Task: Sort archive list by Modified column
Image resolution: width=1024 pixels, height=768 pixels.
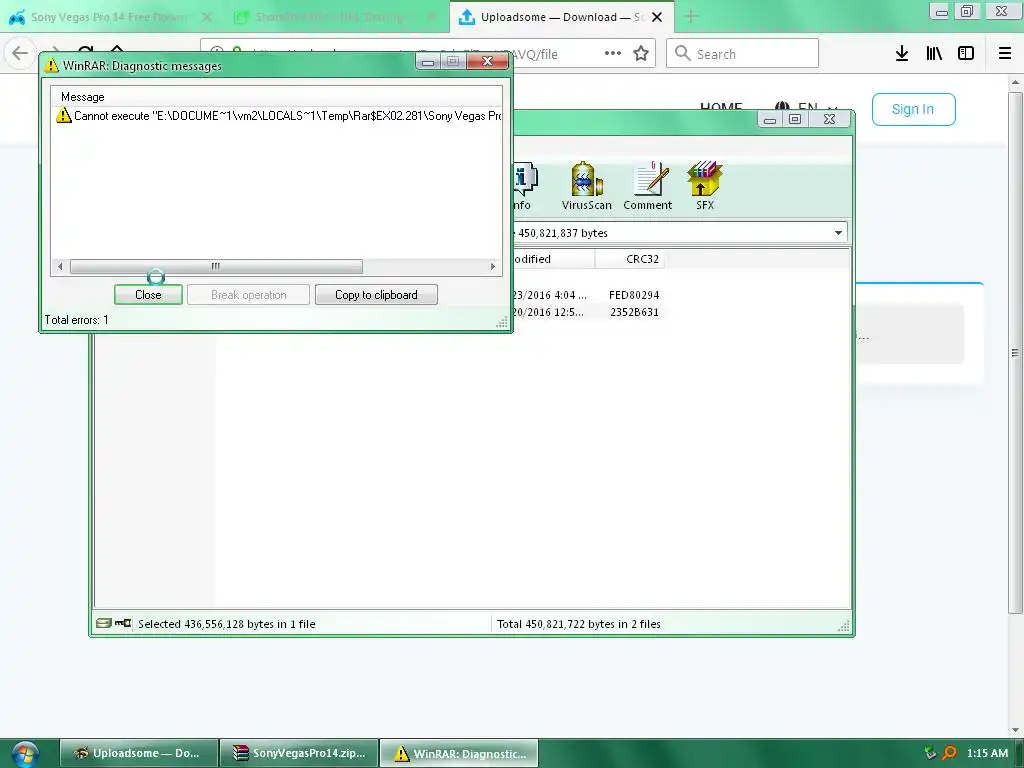Action: click(553, 259)
